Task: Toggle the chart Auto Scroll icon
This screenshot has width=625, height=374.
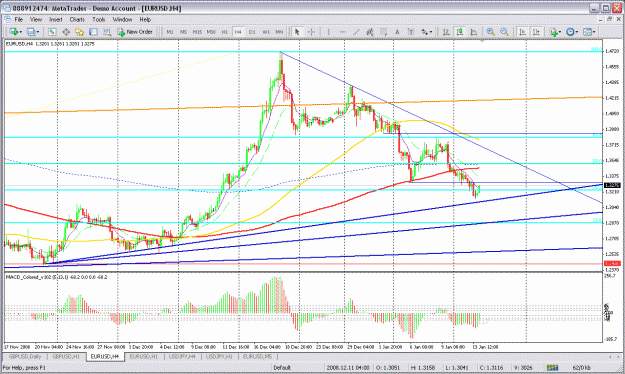Action: pyautogui.click(x=523, y=32)
